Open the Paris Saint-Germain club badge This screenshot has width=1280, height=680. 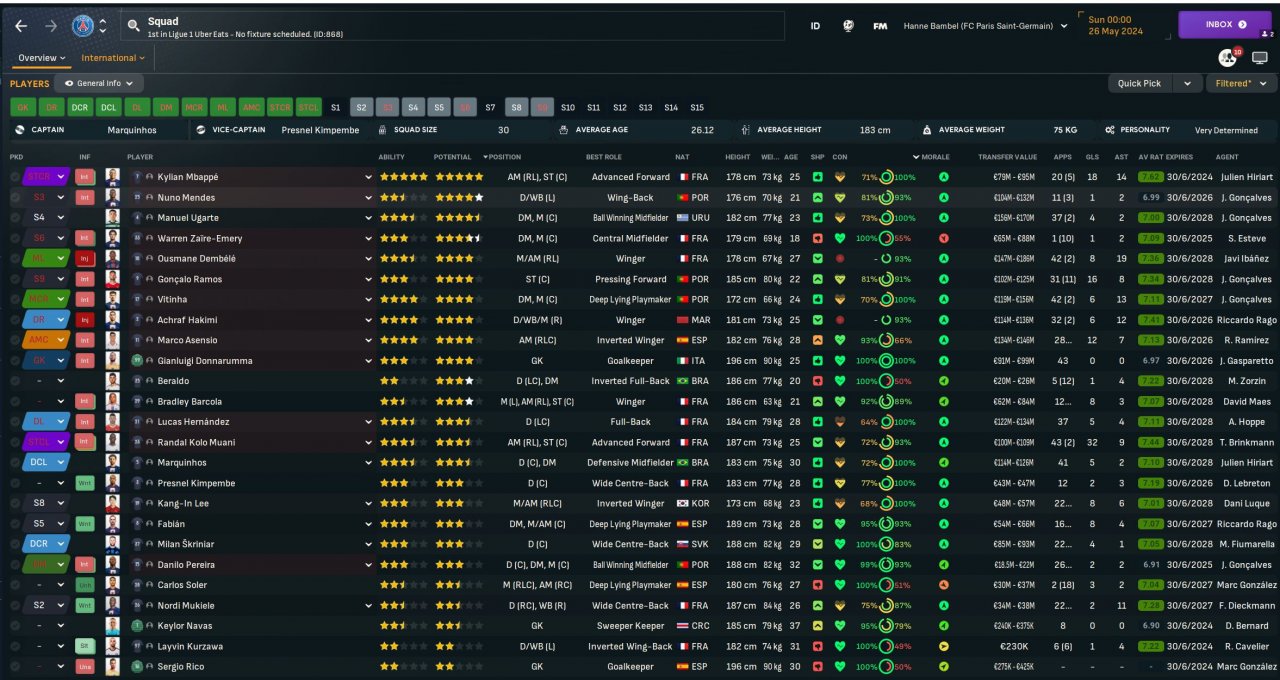[x=83, y=26]
